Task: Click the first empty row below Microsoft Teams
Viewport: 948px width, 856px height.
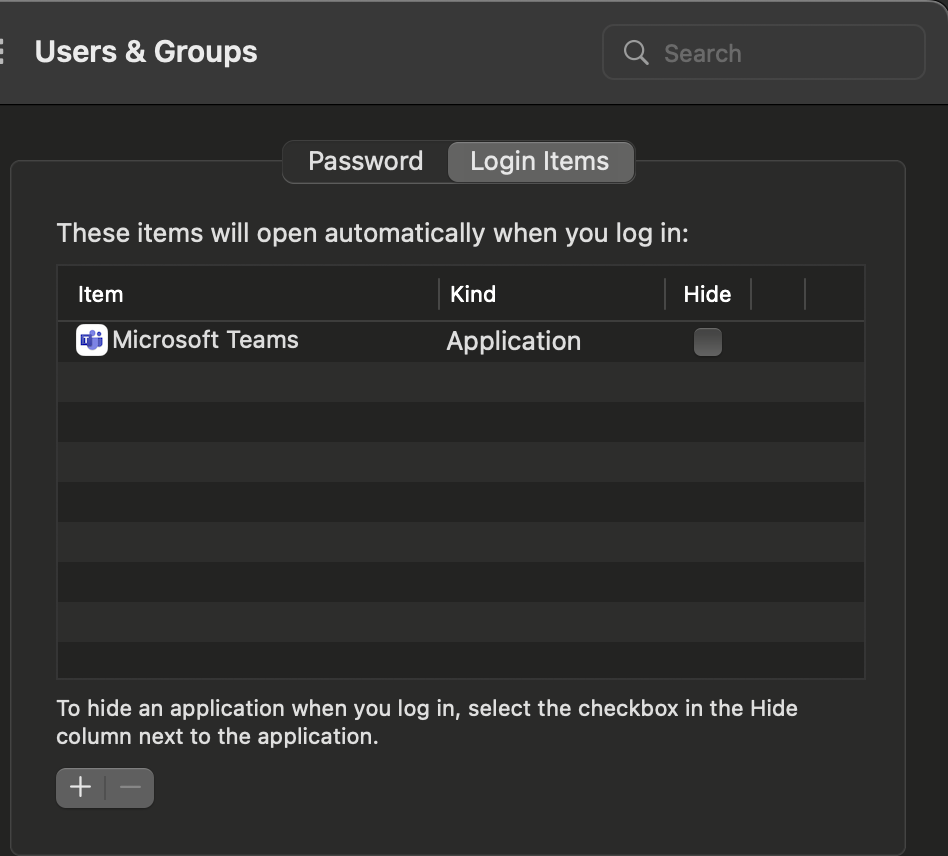Action: click(x=460, y=382)
